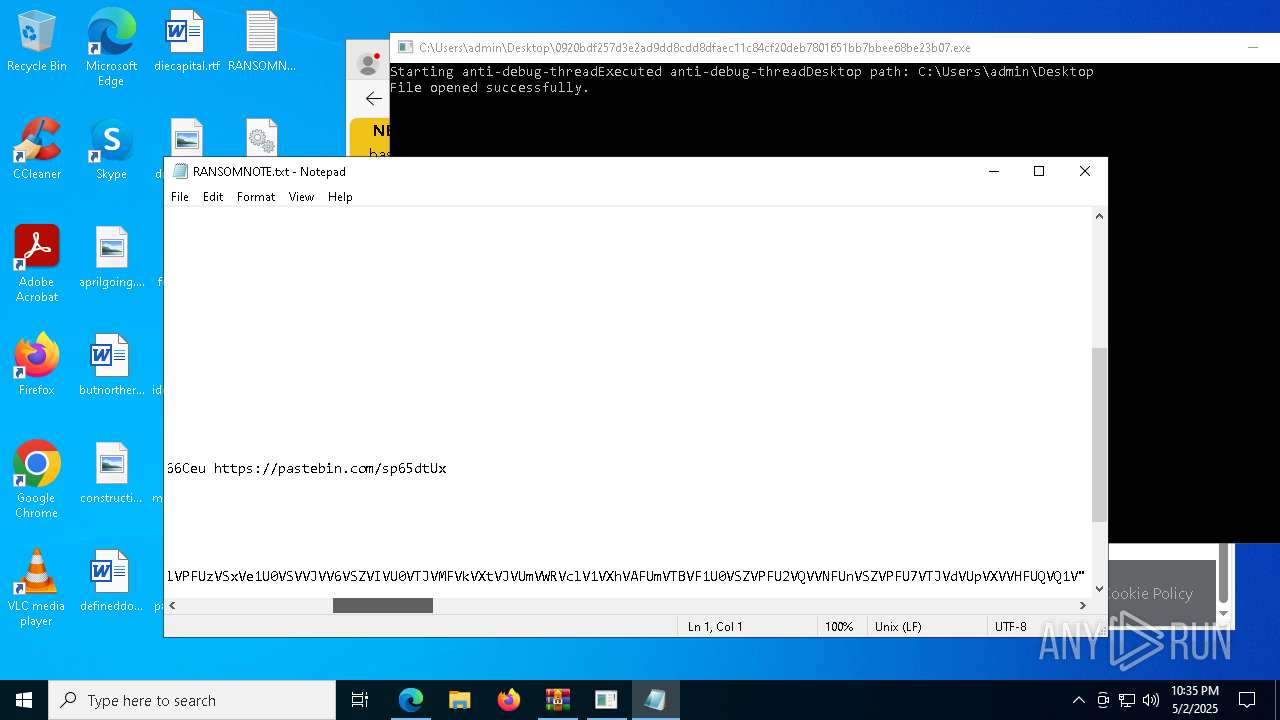
Task: Click the pastebin.com/sp65dtUx URL text
Action: 330,468
